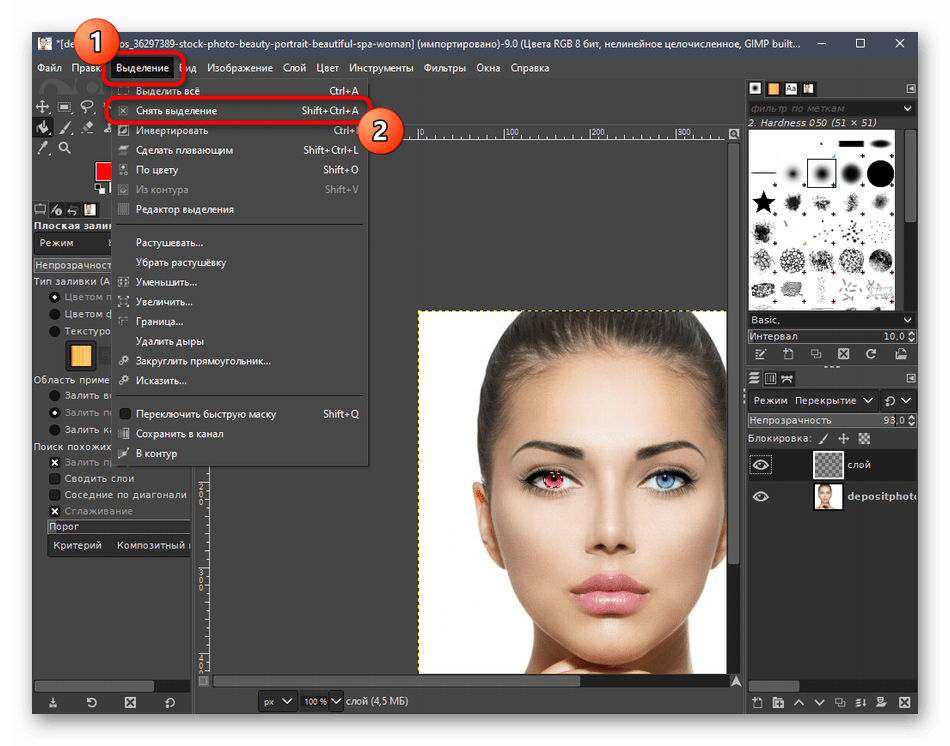Select the Zoom magnifier tool
The width and height of the screenshot is (950, 746).
65,148
